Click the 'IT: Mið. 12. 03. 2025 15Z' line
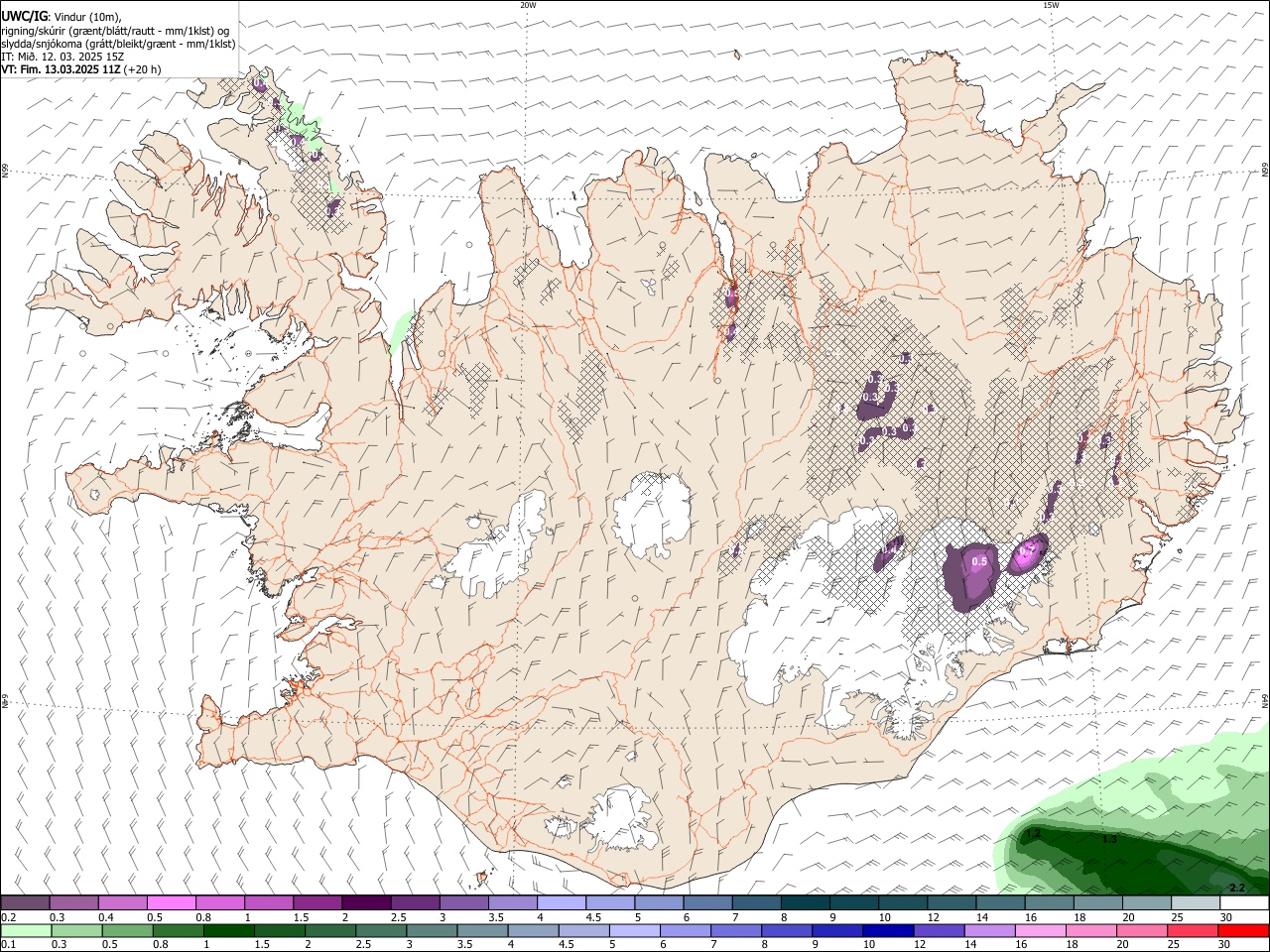The image size is (1270, 952). pos(63,57)
